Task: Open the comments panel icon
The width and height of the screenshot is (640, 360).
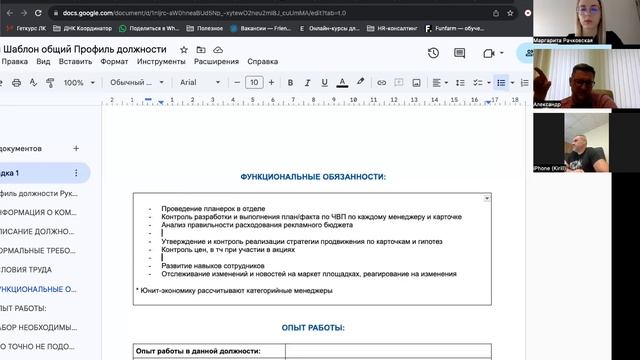Action: tap(460, 53)
